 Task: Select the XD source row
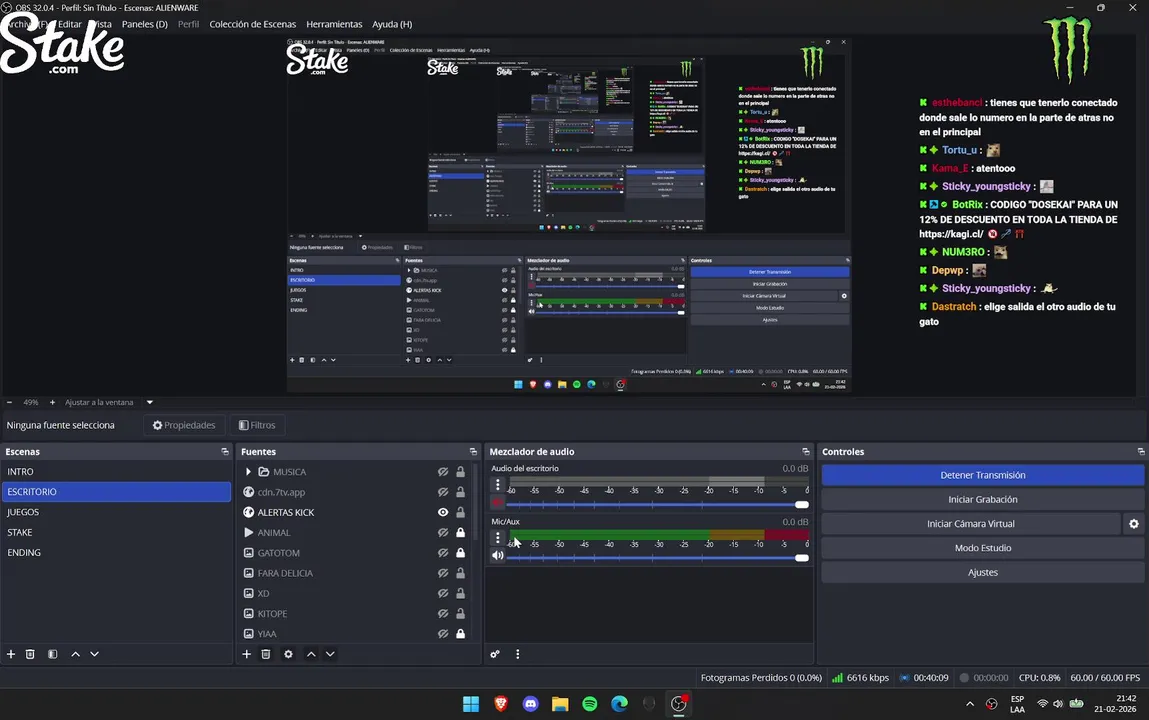point(355,593)
